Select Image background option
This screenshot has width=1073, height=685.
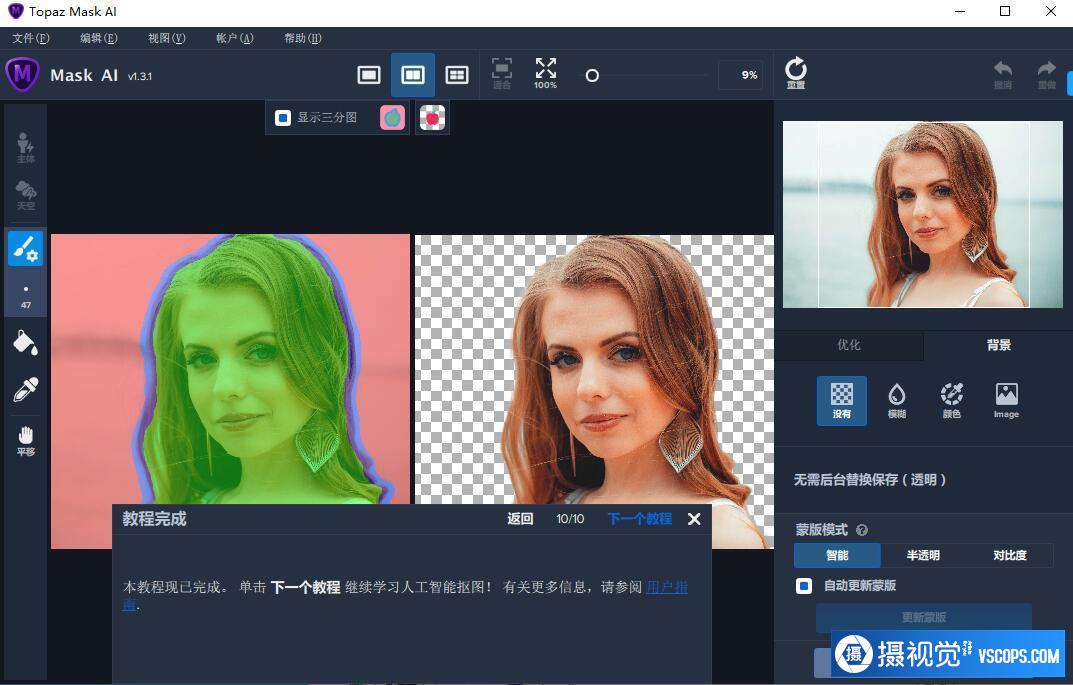pos(1006,400)
